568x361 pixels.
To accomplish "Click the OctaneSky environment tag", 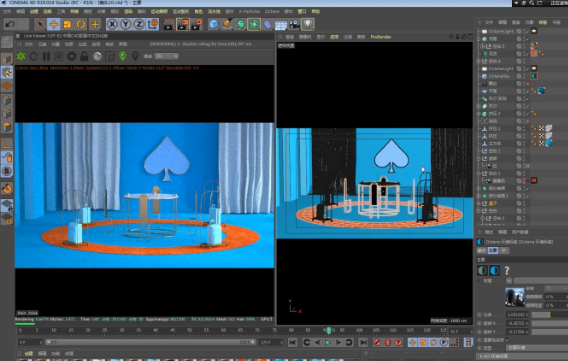I will coord(534,76).
